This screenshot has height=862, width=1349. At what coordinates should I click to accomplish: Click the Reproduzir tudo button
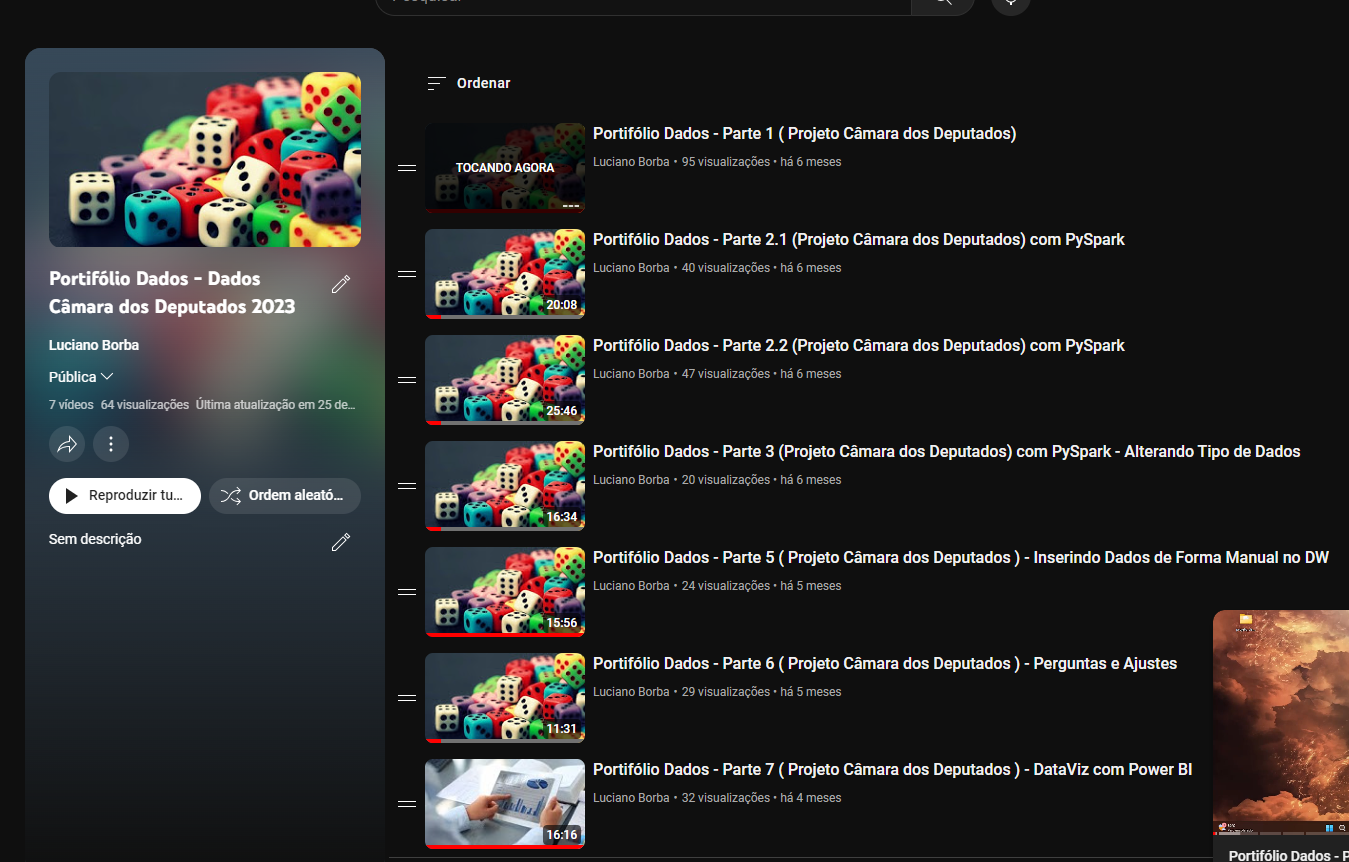coord(125,496)
